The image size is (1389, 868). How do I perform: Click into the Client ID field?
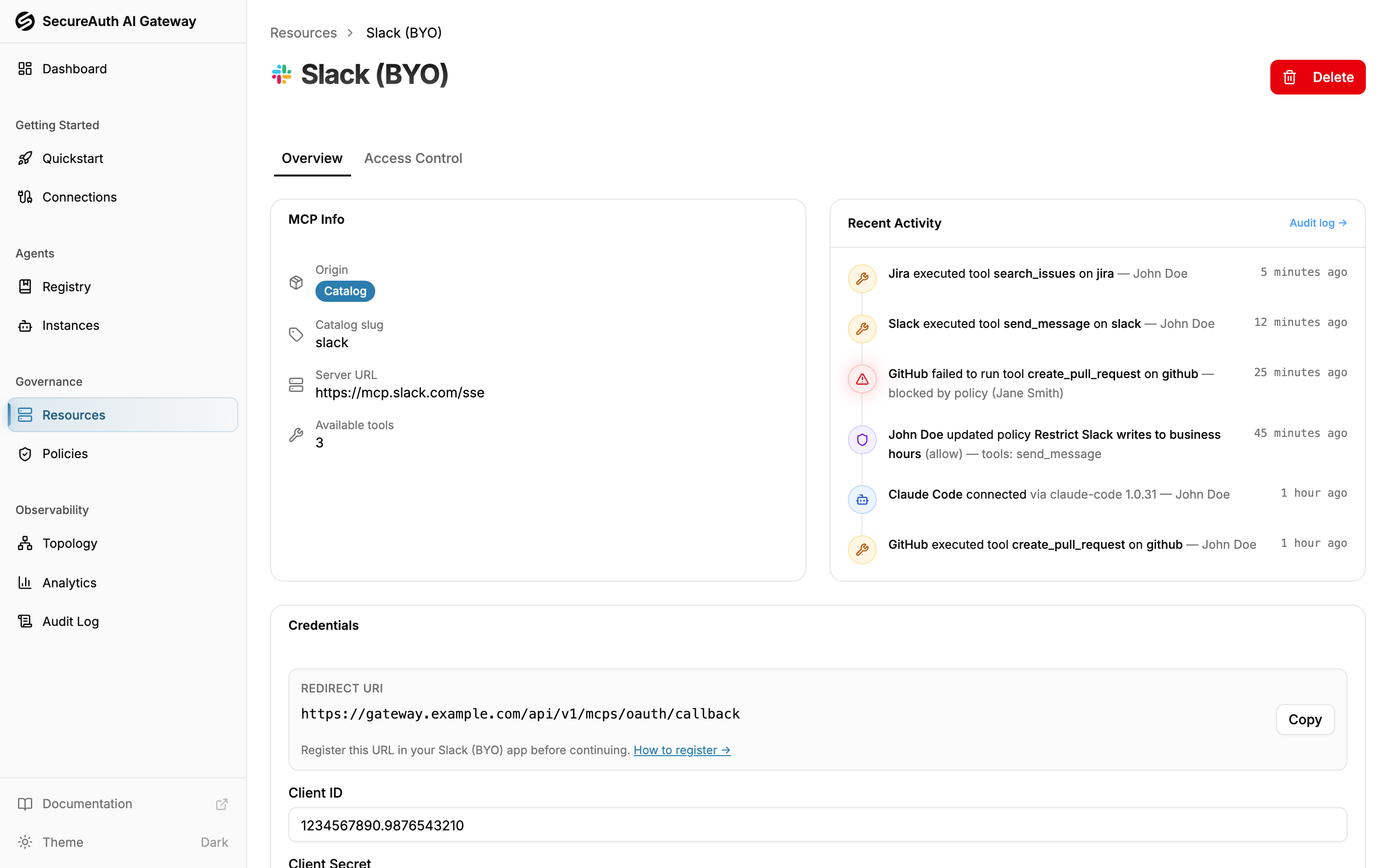817,825
